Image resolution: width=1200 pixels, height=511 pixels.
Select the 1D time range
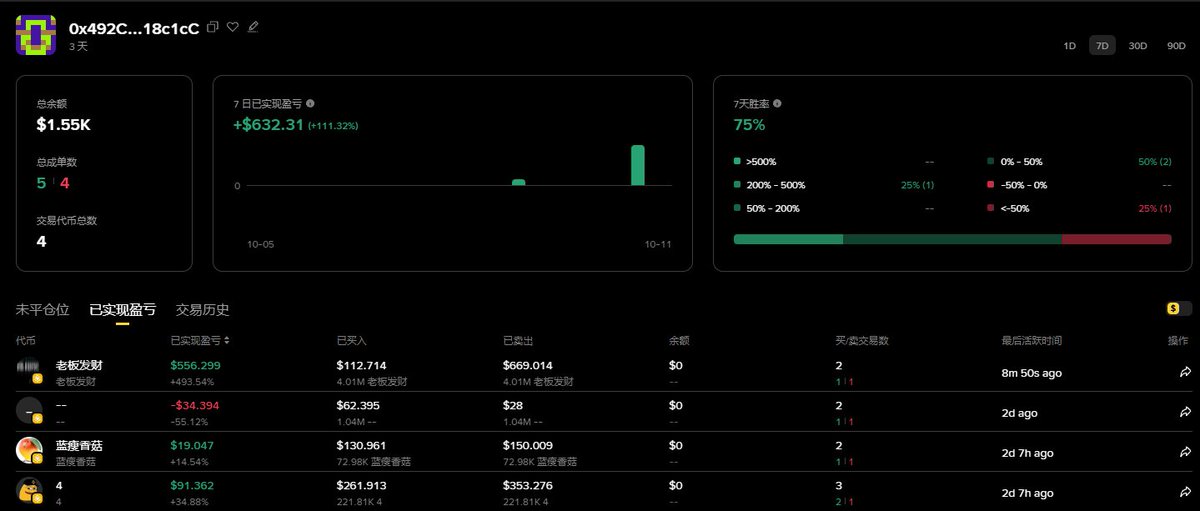coord(1069,45)
